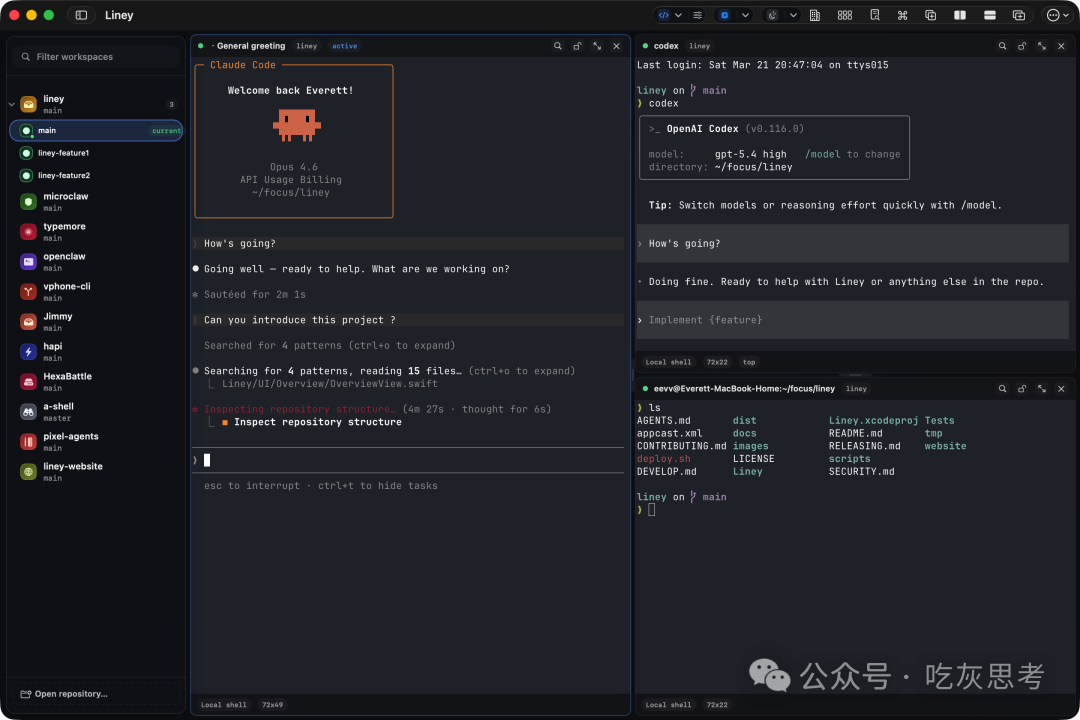
Task: Toggle the lock icon on General greeting pane
Action: point(577,46)
